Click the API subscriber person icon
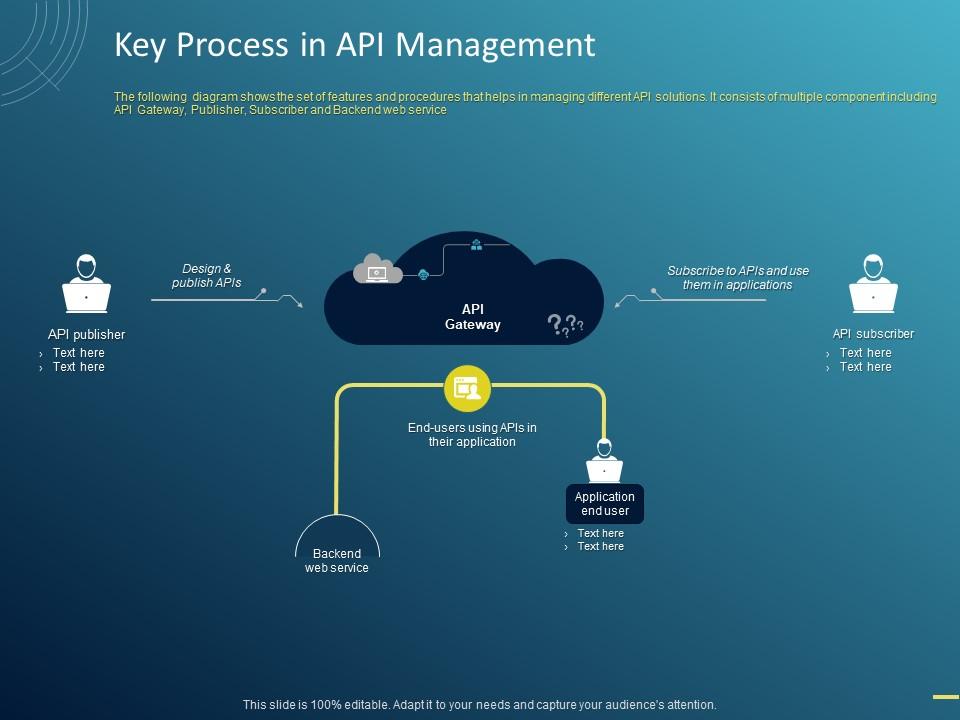The width and height of the screenshot is (960, 720). click(x=873, y=283)
